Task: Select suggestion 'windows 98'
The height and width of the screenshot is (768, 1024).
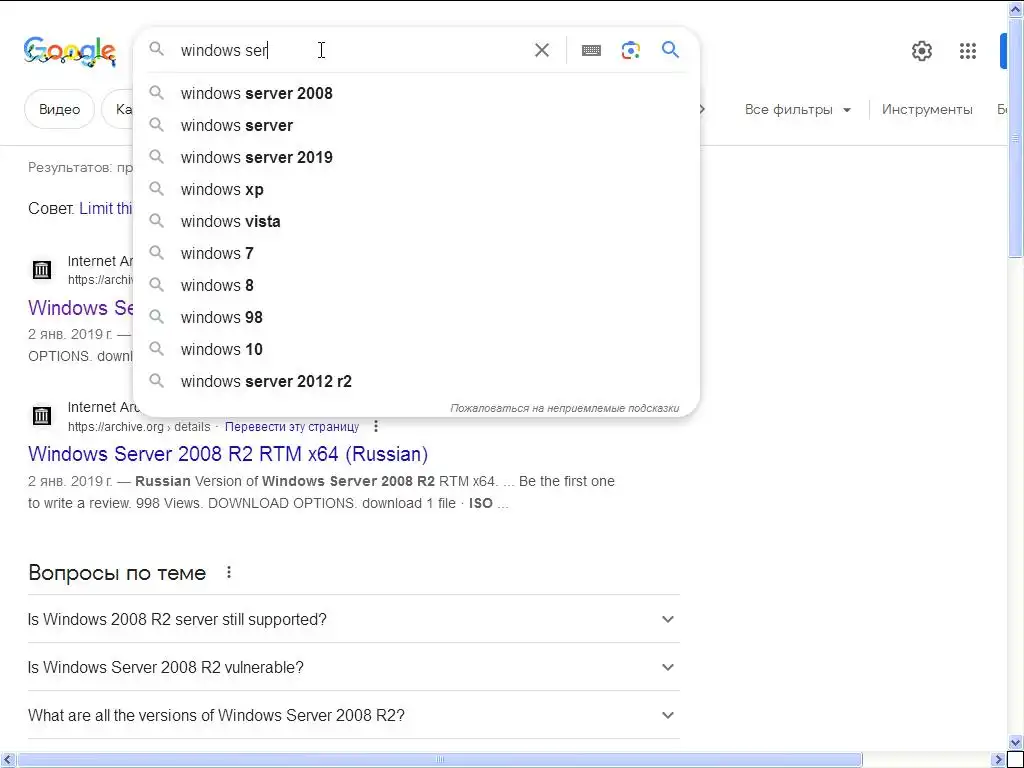Action: click(x=416, y=317)
